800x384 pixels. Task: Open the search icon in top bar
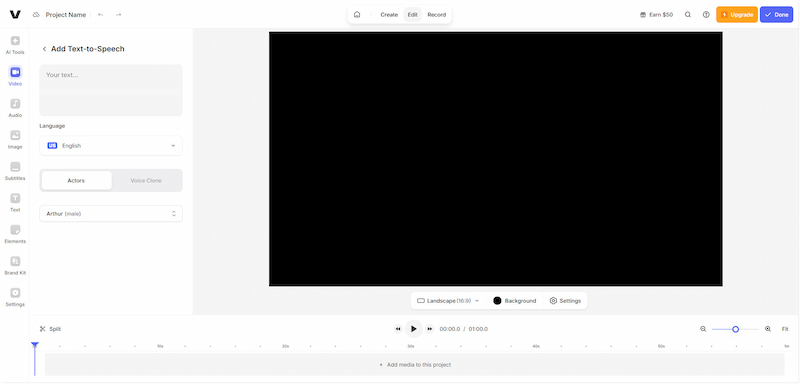(688, 15)
